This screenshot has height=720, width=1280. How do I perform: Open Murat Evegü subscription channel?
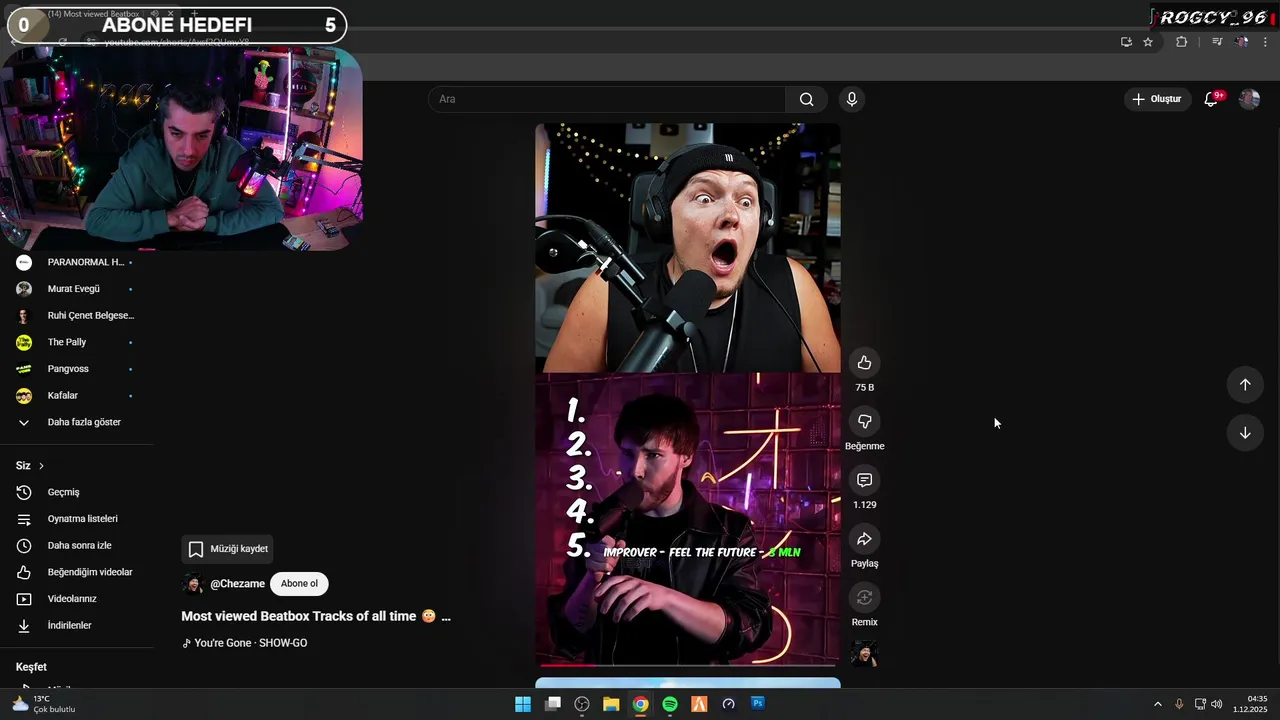pos(75,289)
